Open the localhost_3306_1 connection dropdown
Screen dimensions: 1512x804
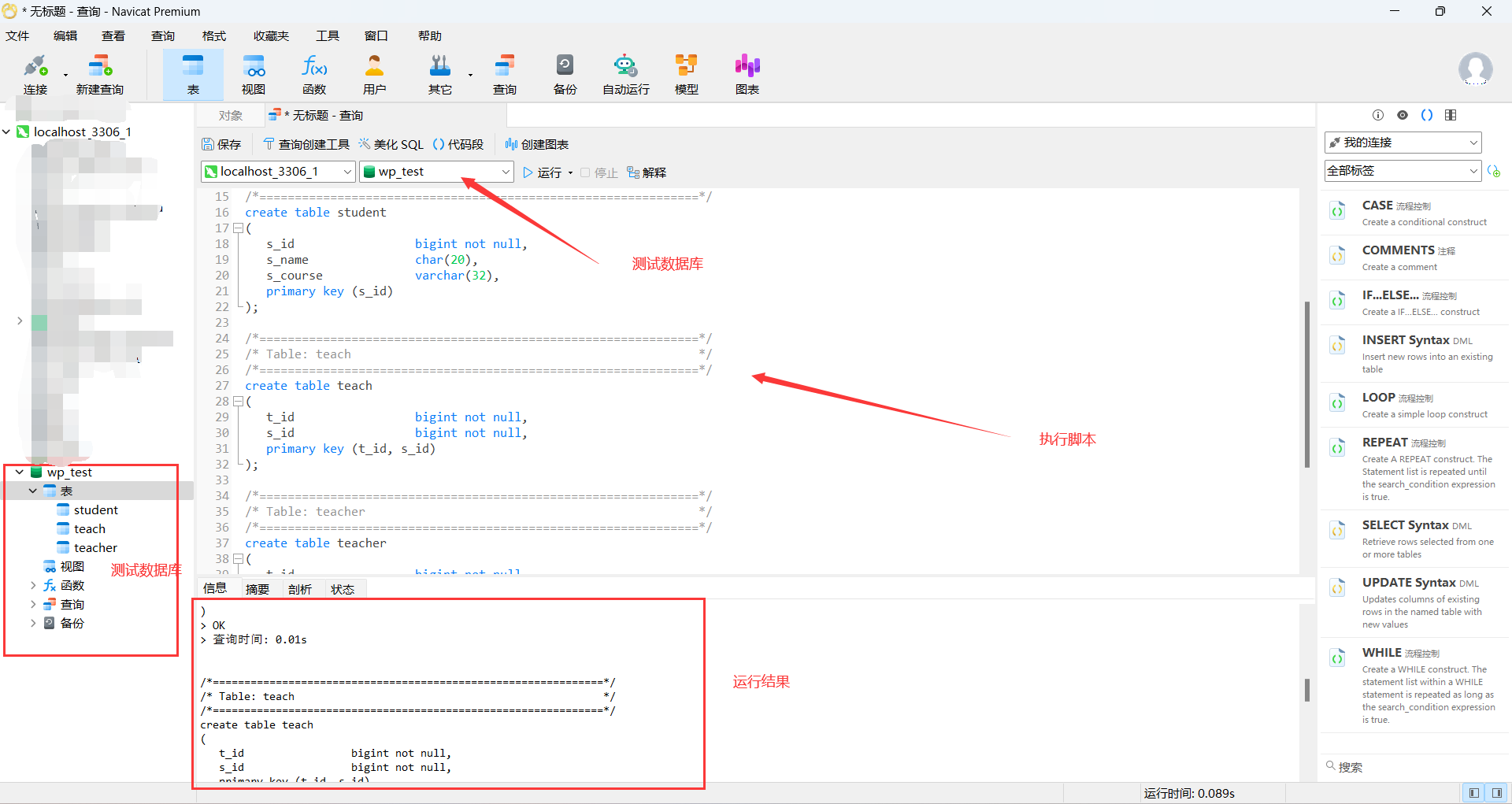279,172
